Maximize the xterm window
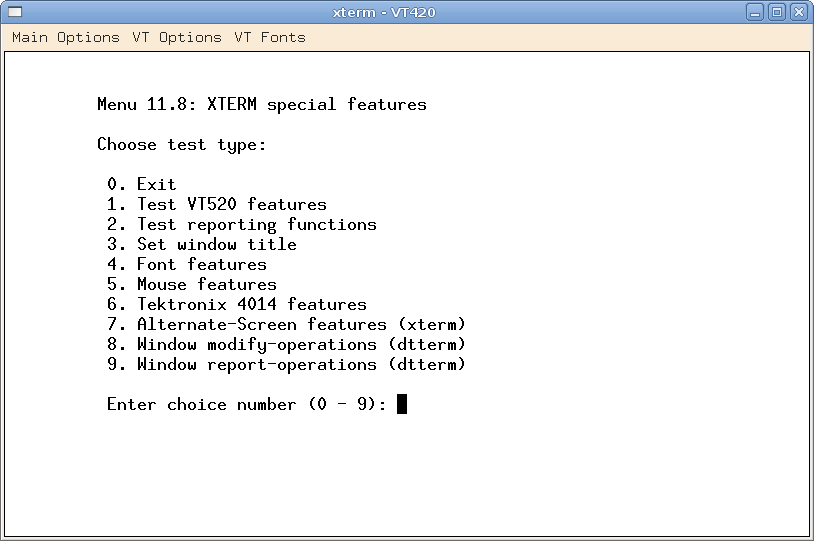The width and height of the screenshot is (814, 541). [x=778, y=12]
